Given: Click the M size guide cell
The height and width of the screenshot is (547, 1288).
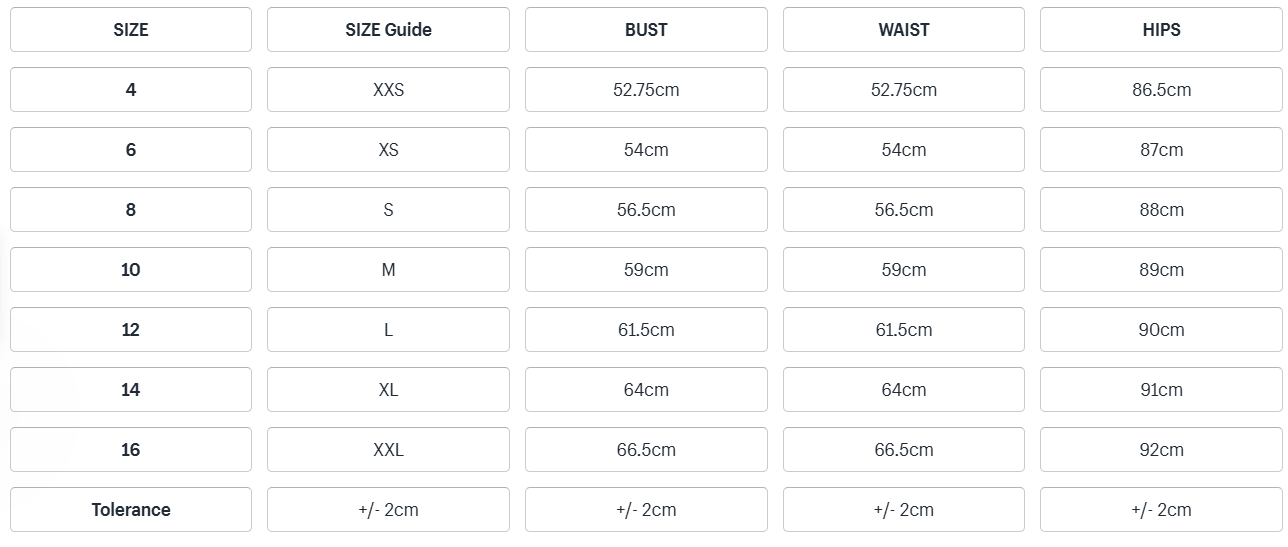Looking at the screenshot, I should 388,270.
